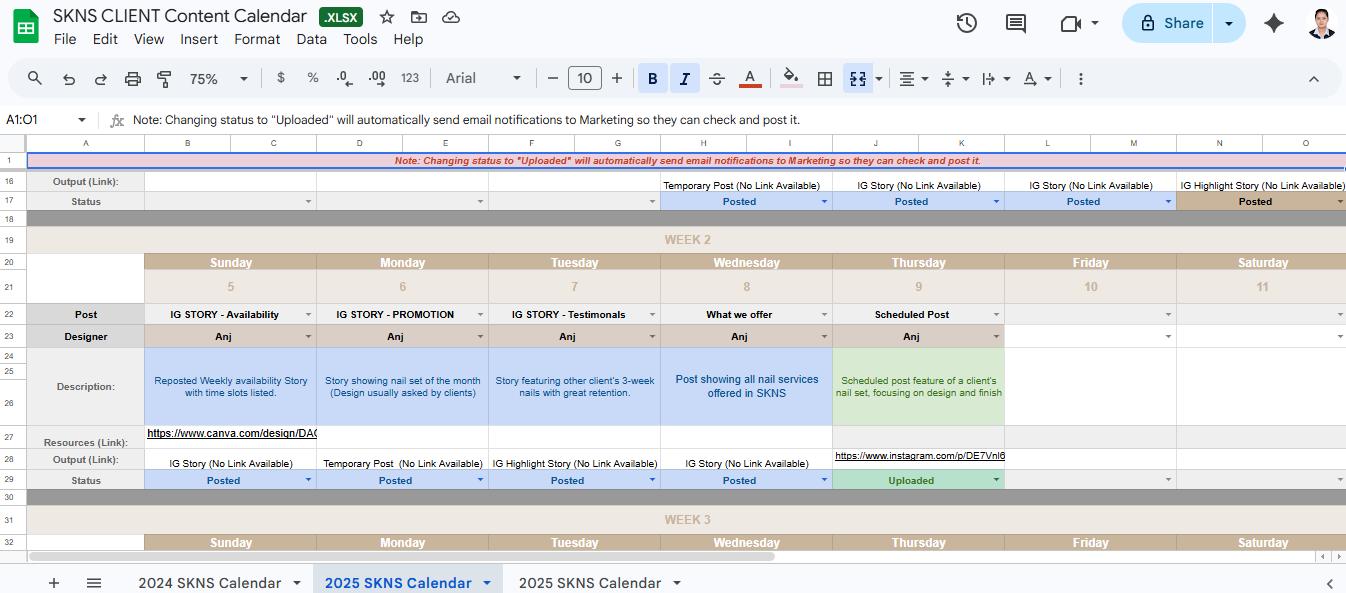Open the borders tool
The height and width of the screenshot is (593, 1346).
click(825, 78)
